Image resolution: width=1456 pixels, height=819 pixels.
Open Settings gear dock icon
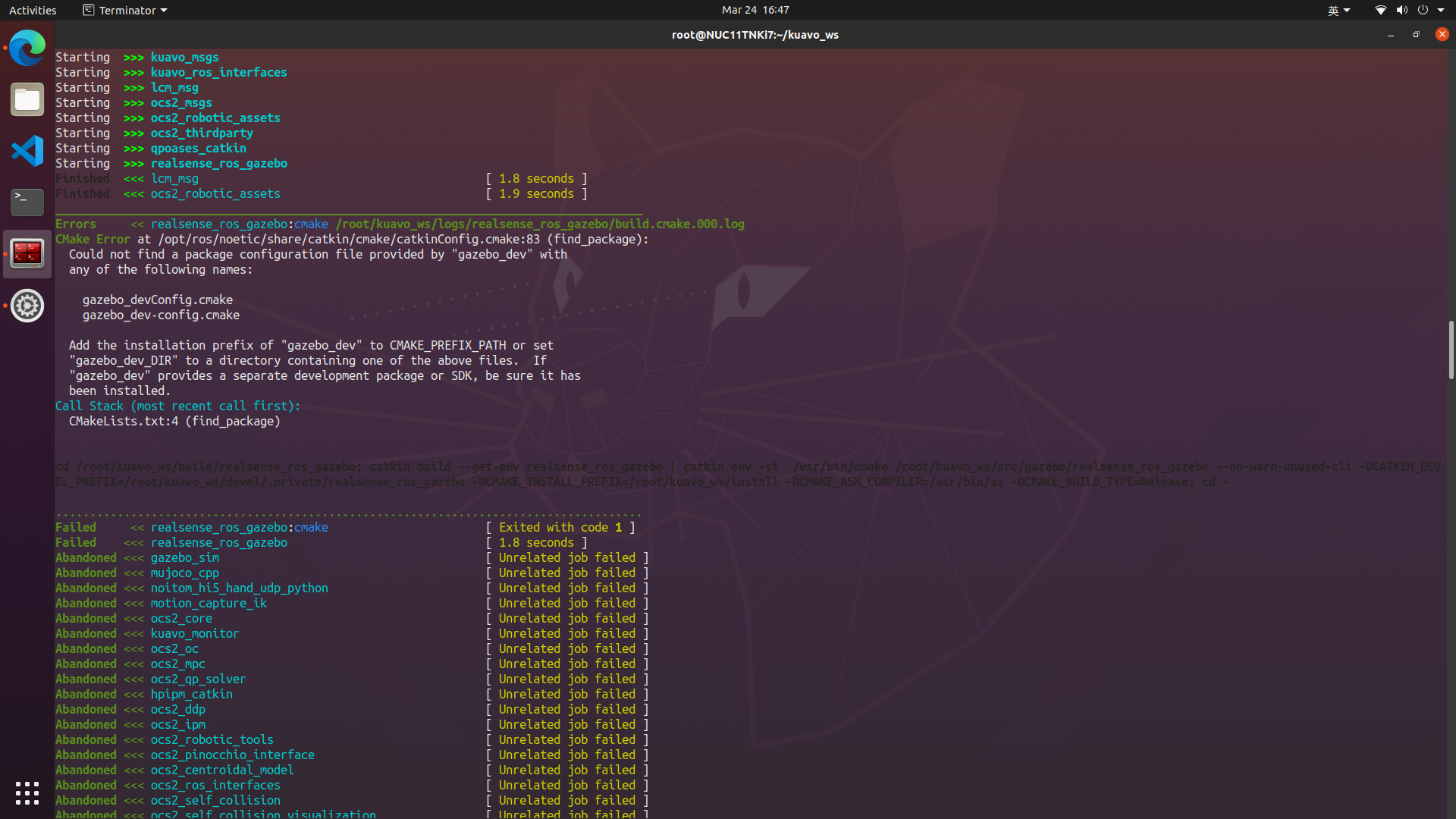pos(27,306)
